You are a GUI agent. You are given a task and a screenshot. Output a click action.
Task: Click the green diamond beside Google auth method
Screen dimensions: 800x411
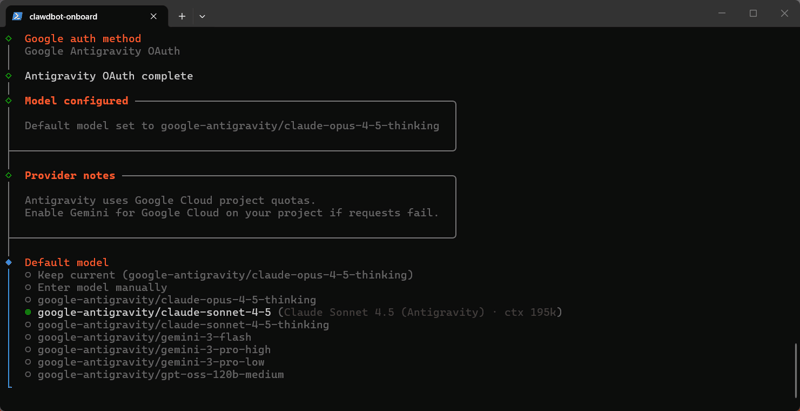point(8,38)
